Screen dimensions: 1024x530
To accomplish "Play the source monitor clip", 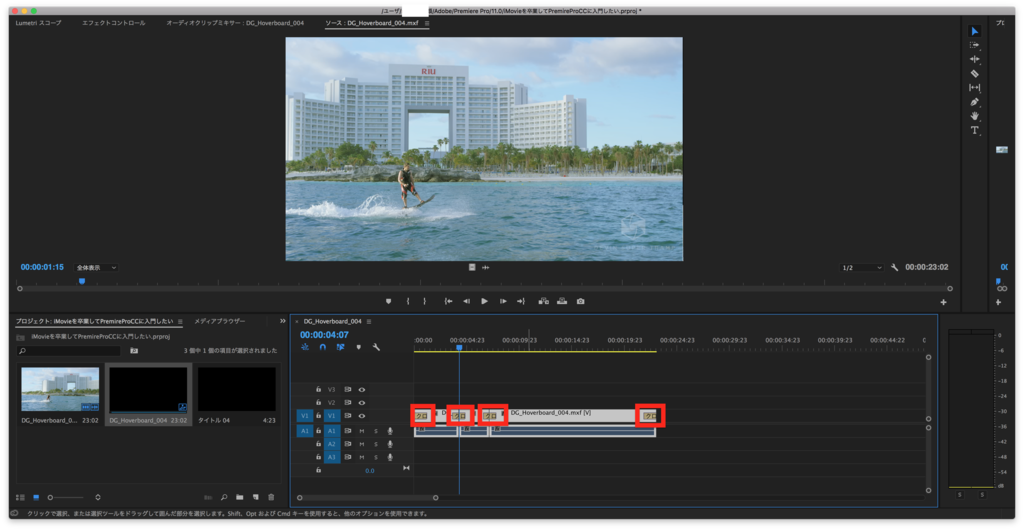I will 485,301.
